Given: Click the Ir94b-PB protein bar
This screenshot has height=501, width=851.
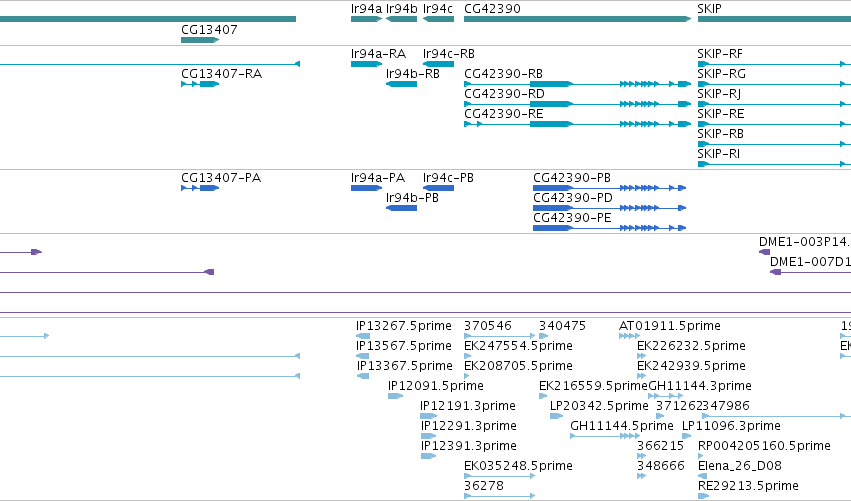Looking at the screenshot, I should (x=402, y=208).
